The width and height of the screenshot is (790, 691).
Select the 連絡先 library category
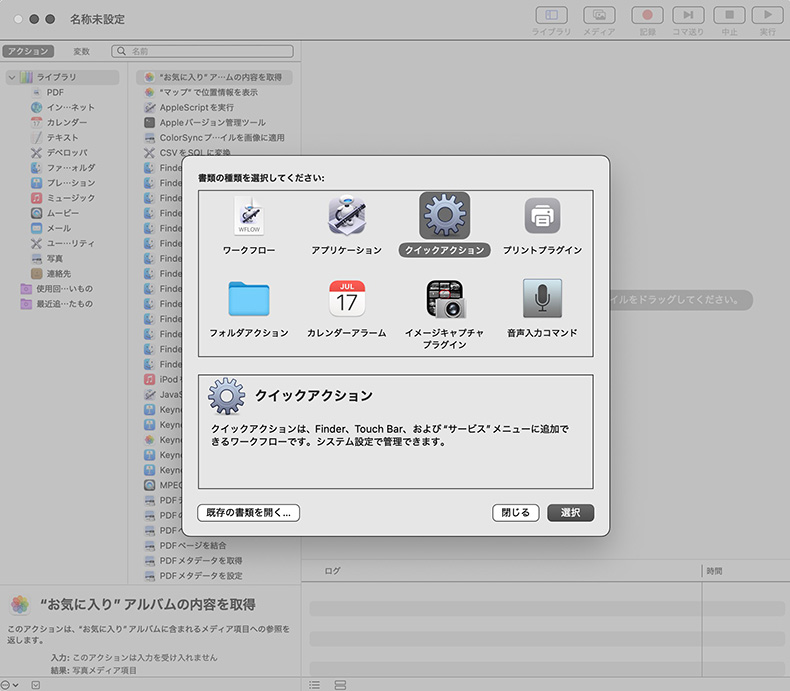coord(51,273)
